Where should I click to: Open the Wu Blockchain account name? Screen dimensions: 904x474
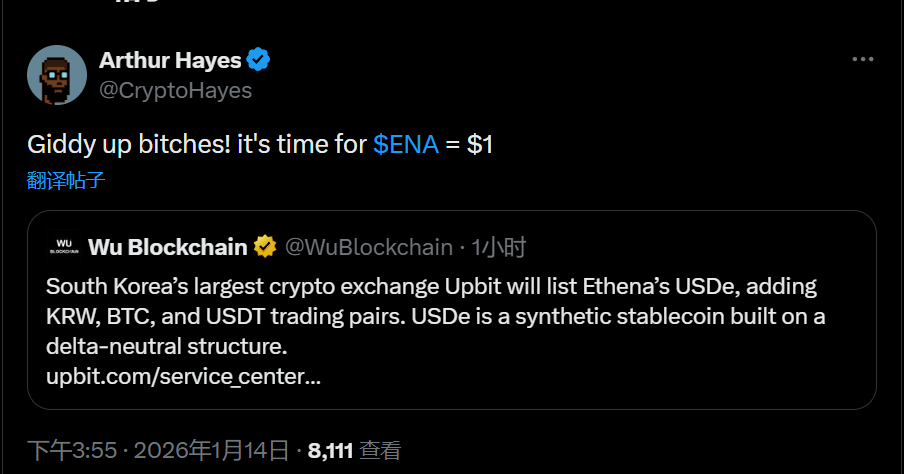click(168, 247)
